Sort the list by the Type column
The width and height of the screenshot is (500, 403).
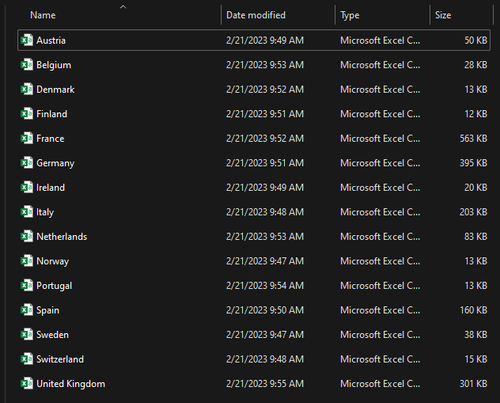(350, 15)
